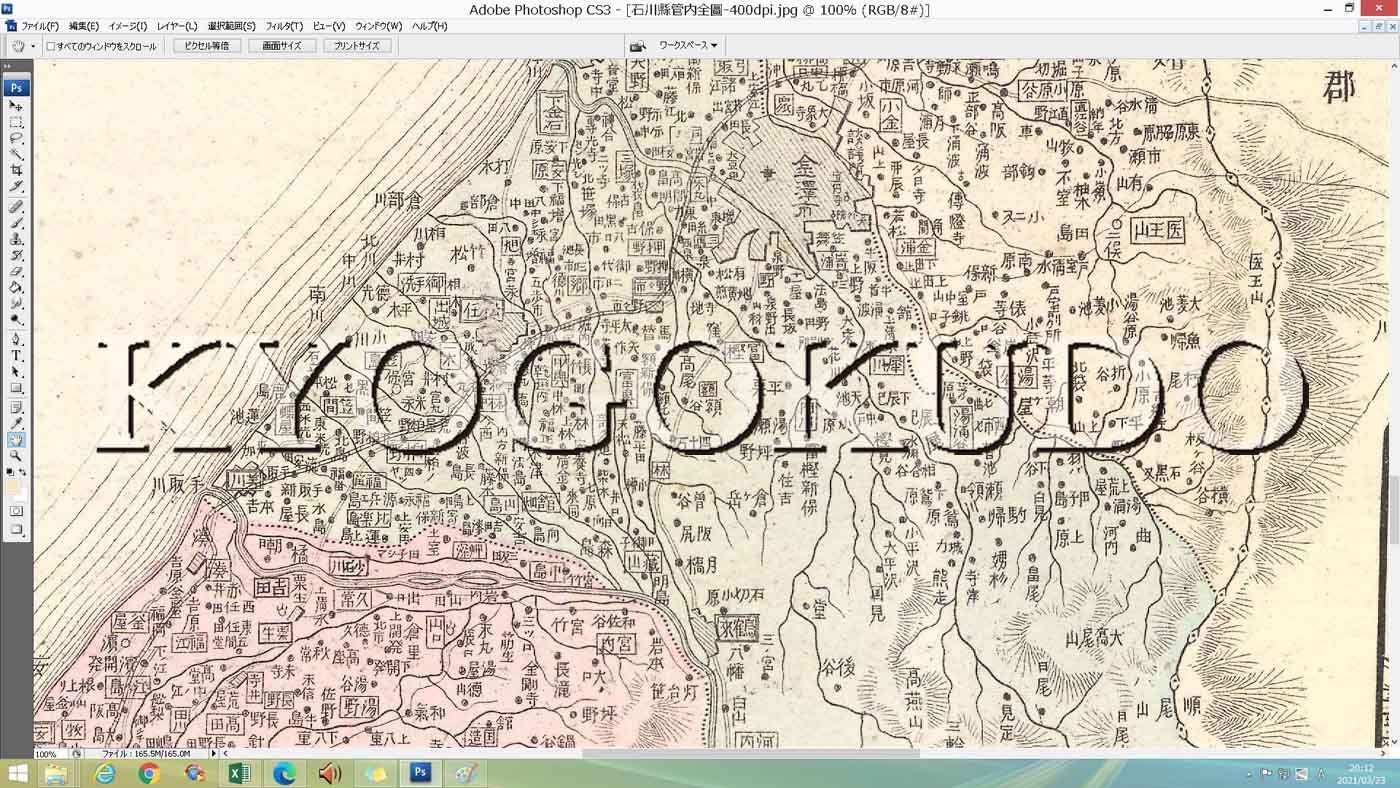
Task: Select the Notes tool
Action: pyautogui.click(x=16, y=407)
